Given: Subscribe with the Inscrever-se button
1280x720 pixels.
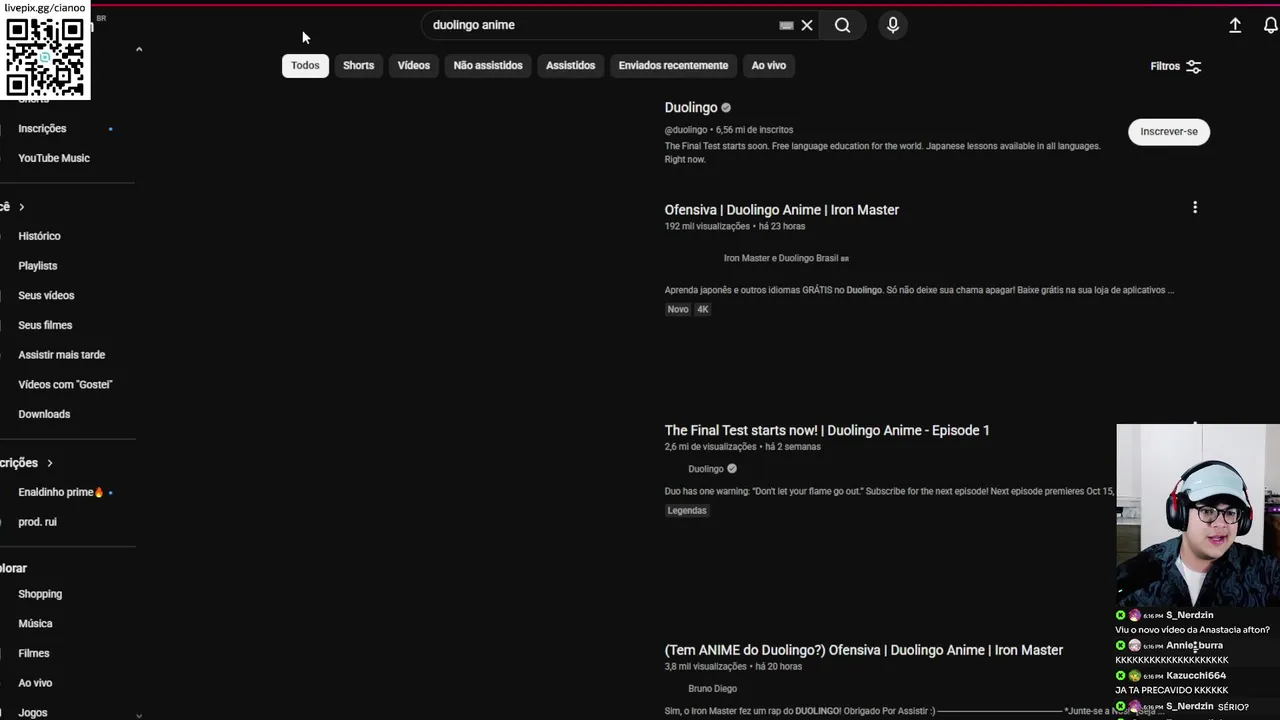Looking at the screenshot, I should tap(1169, 132).
